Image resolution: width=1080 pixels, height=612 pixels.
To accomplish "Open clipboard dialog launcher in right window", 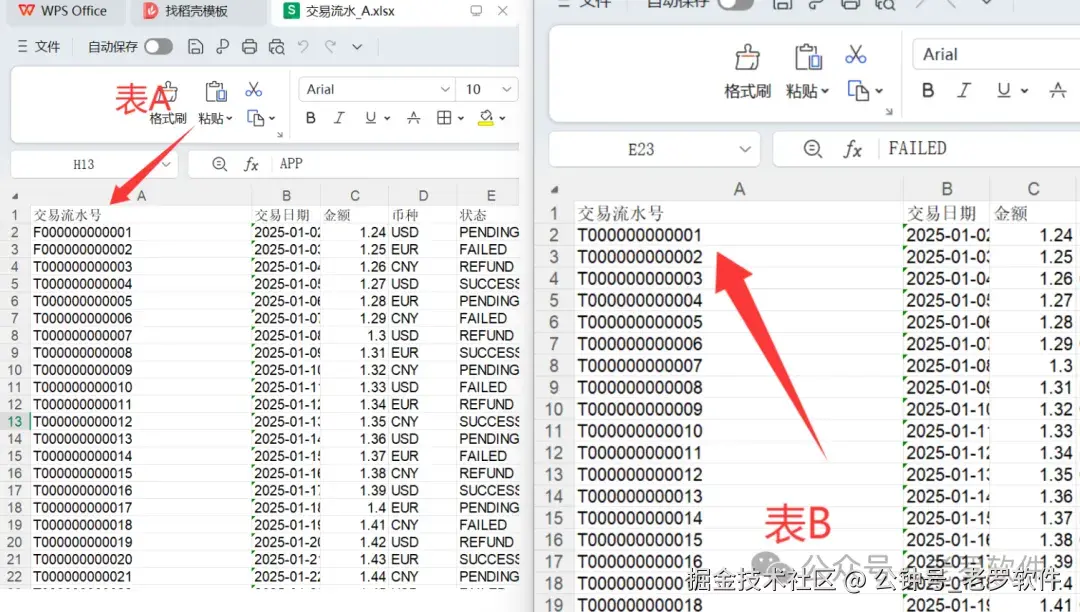I will pos(889,112).
